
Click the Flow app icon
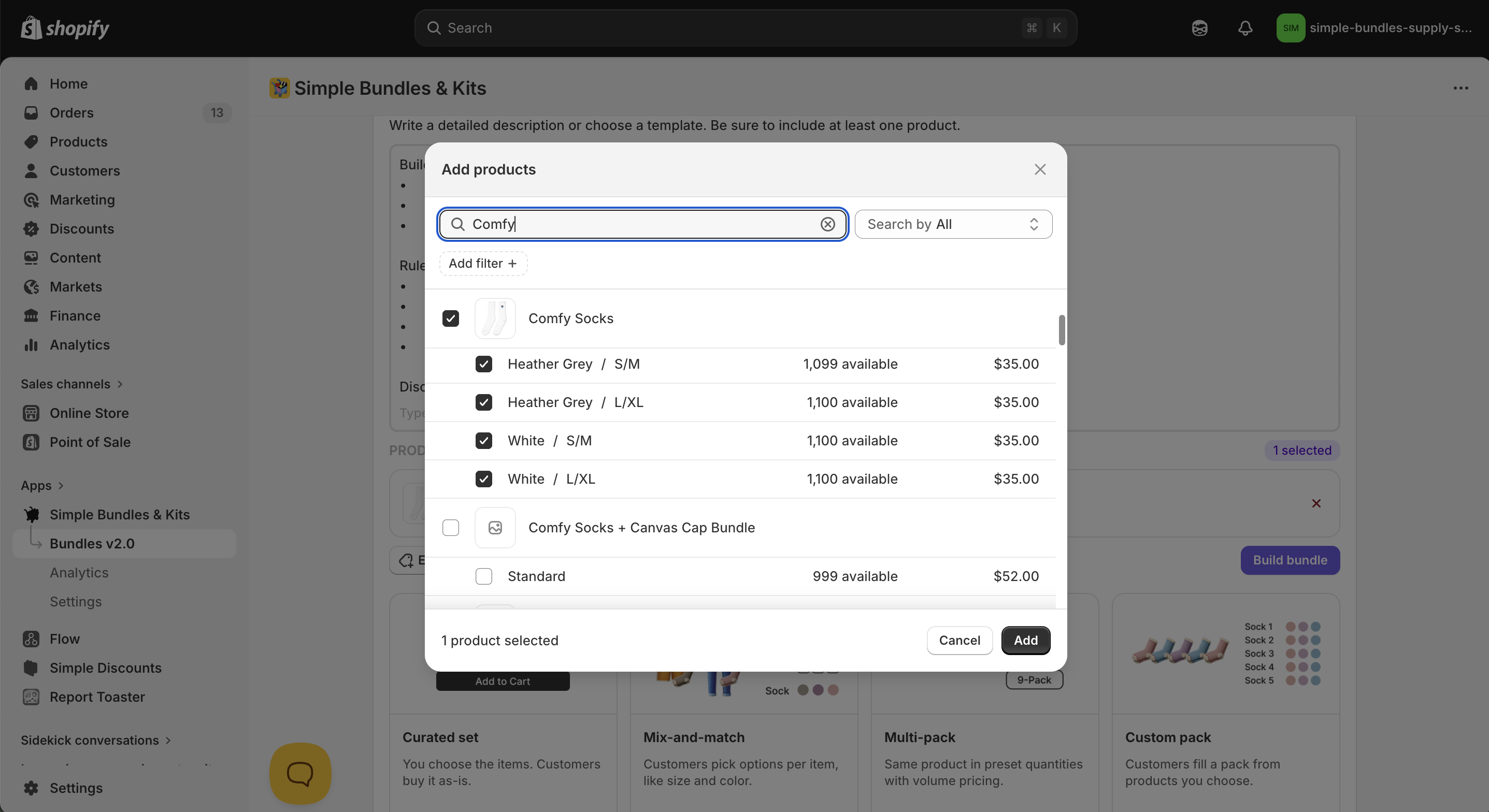[x=31, y=639]
